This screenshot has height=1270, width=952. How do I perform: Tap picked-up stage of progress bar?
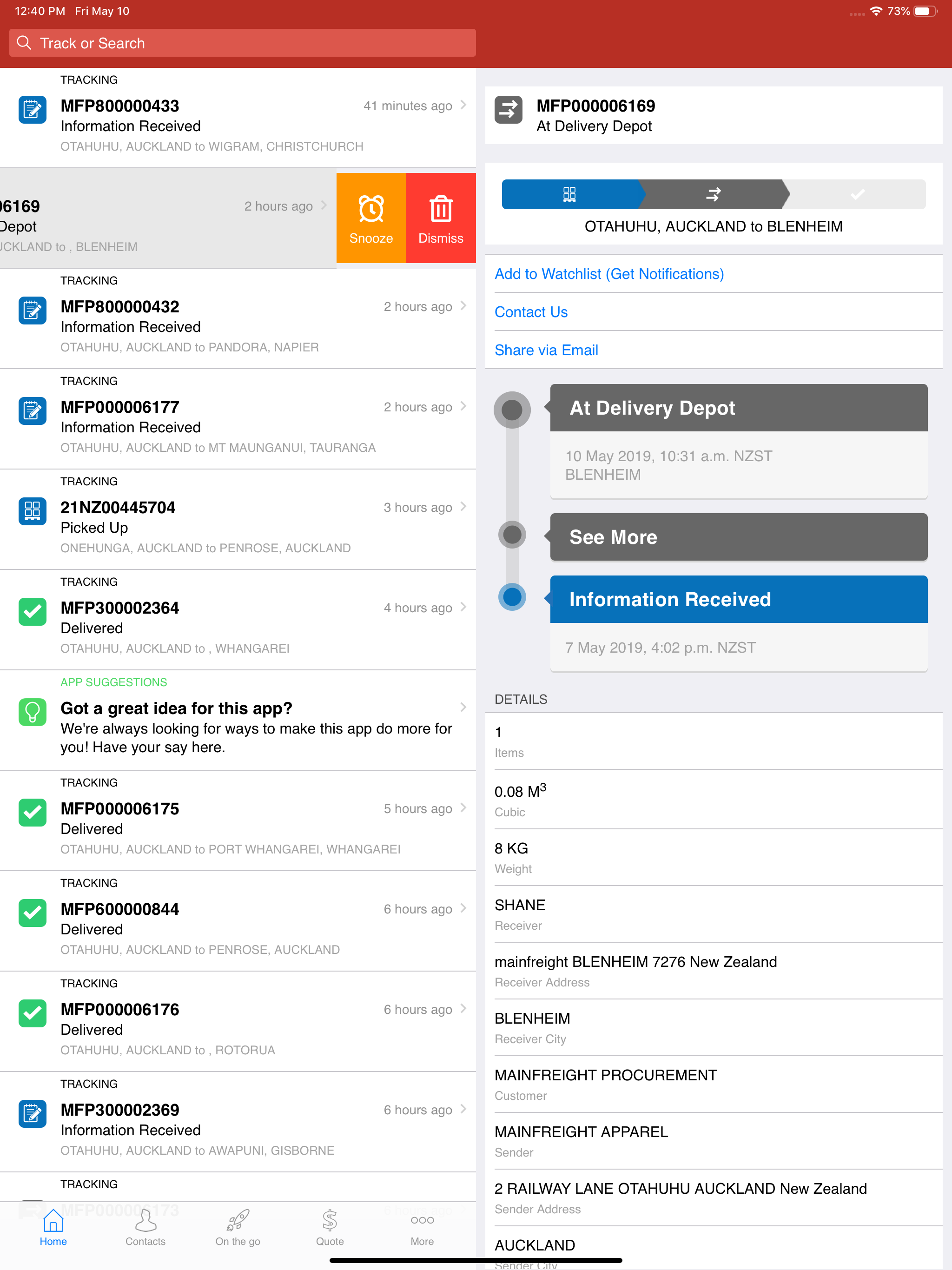[569, 194]
